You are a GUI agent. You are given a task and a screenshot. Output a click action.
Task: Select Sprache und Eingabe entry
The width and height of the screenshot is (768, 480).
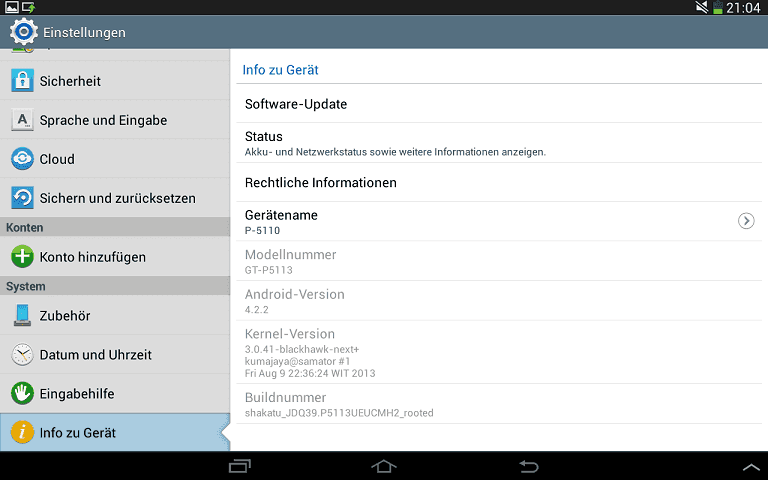point(115,120)
